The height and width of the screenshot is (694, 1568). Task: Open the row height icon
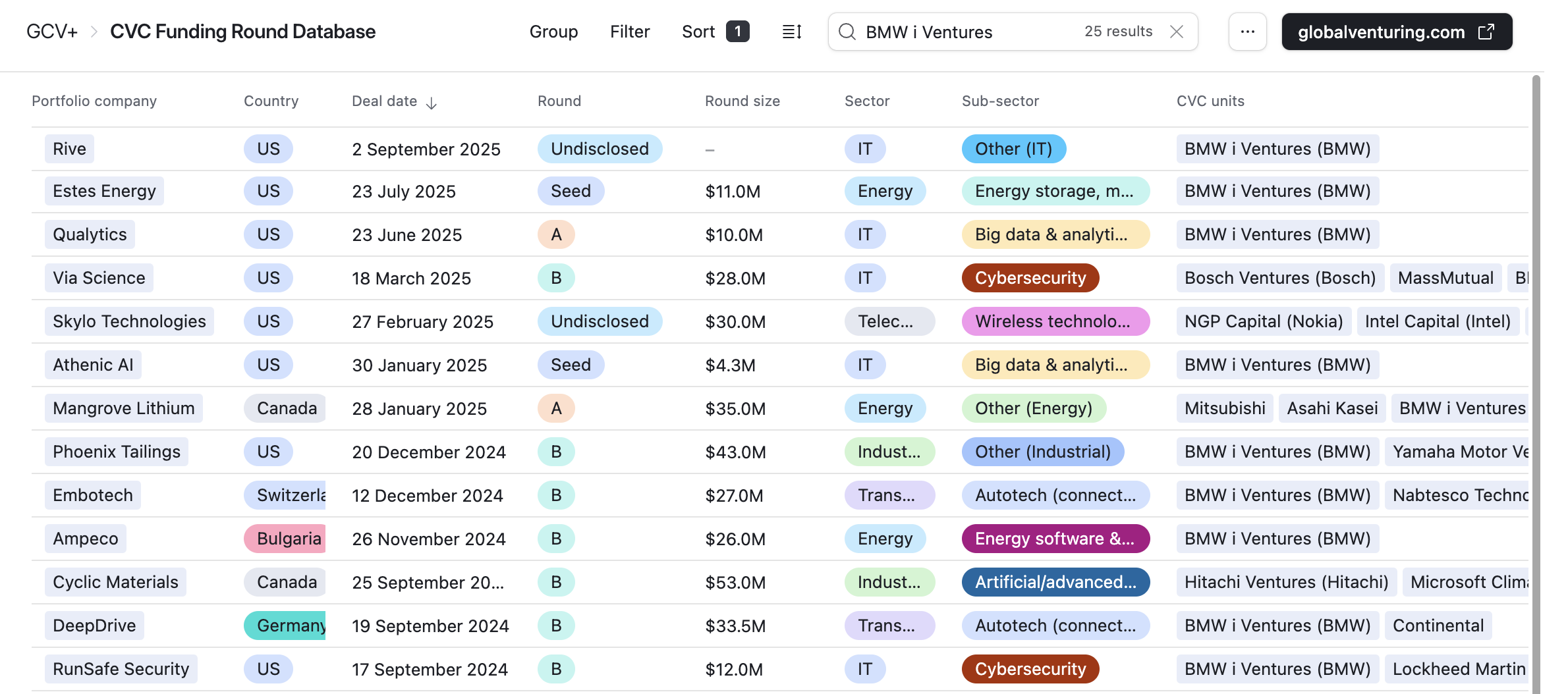[x=791, y=32]
